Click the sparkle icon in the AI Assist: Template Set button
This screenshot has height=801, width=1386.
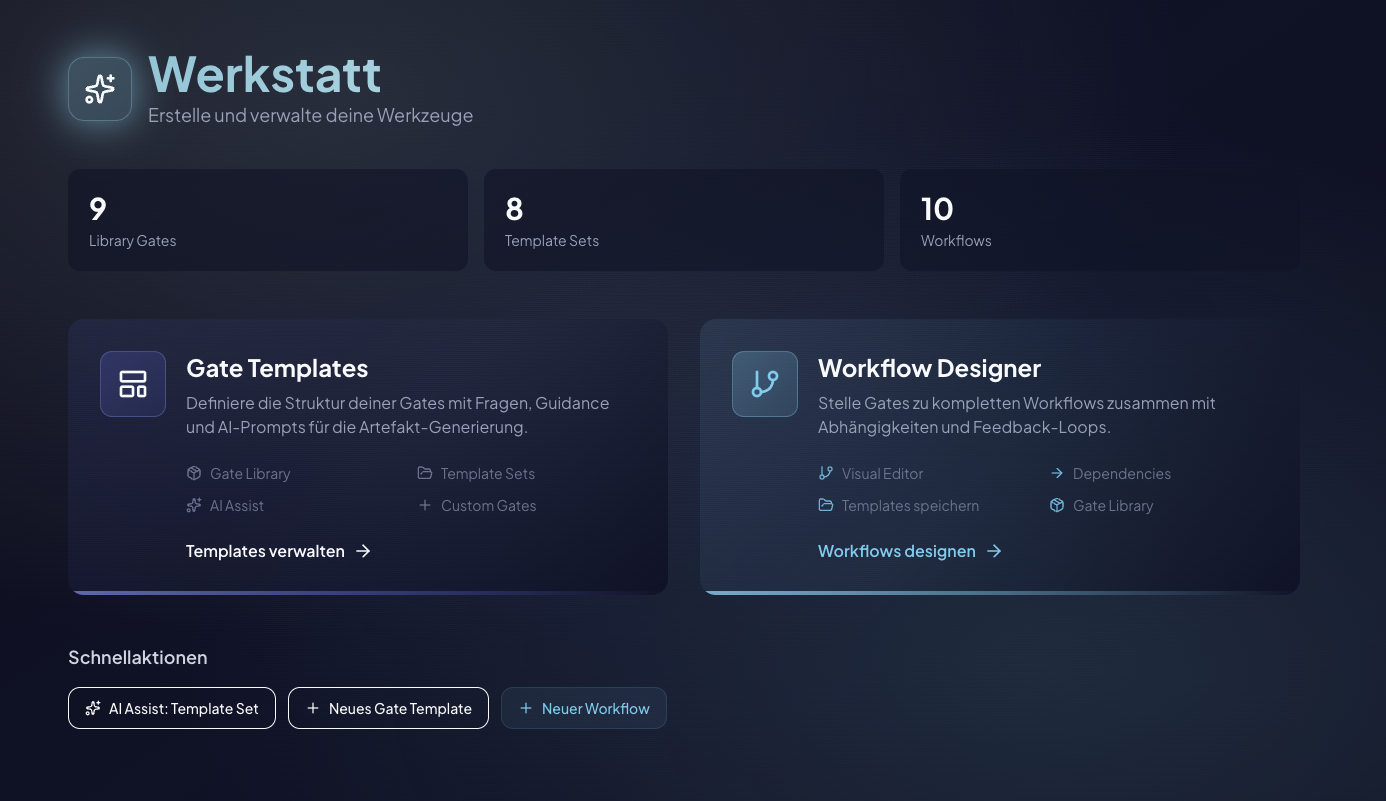click(x=93, y=708)
